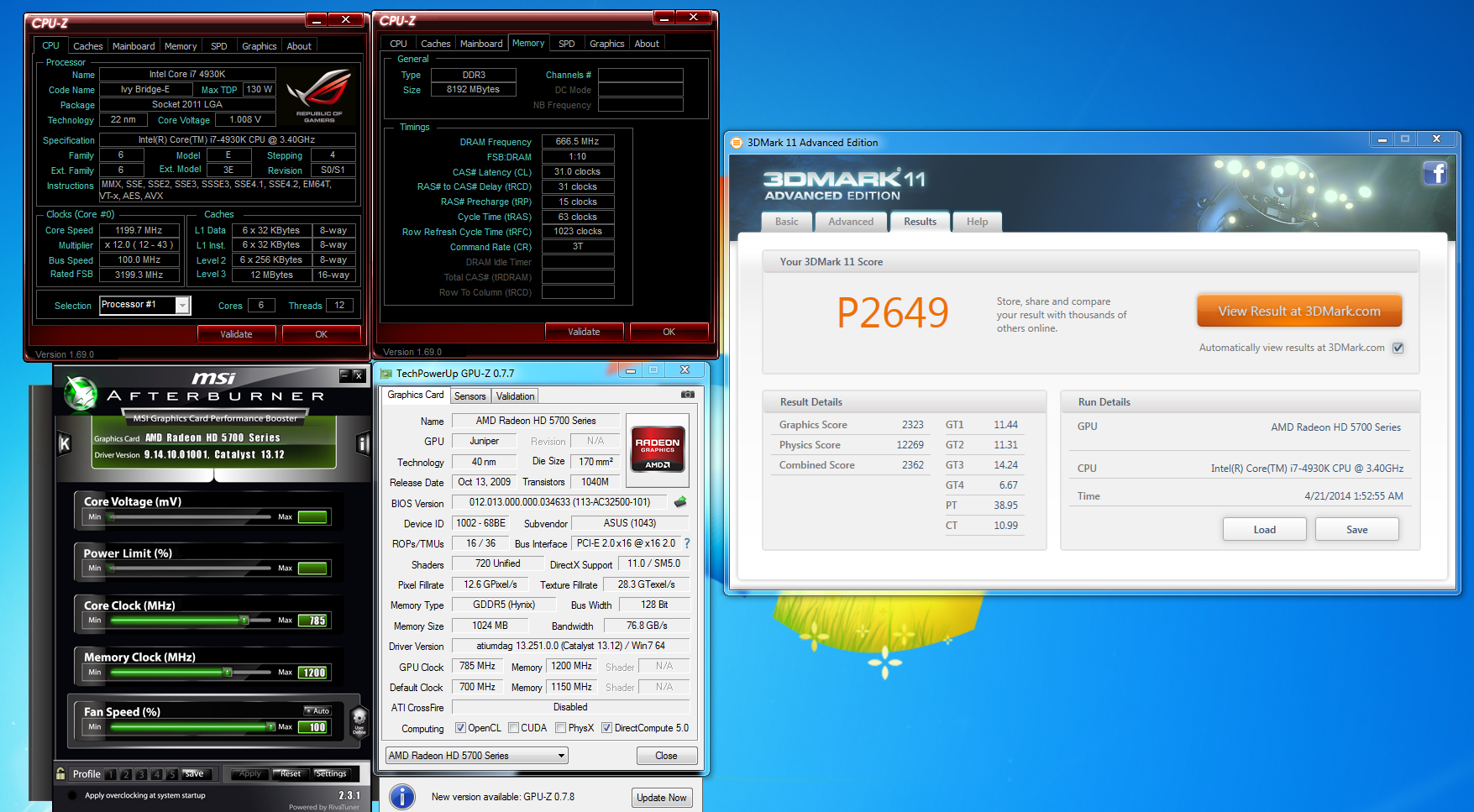
Task: Save the BIOS using GPU-Z chip icon
Action: 680,502
